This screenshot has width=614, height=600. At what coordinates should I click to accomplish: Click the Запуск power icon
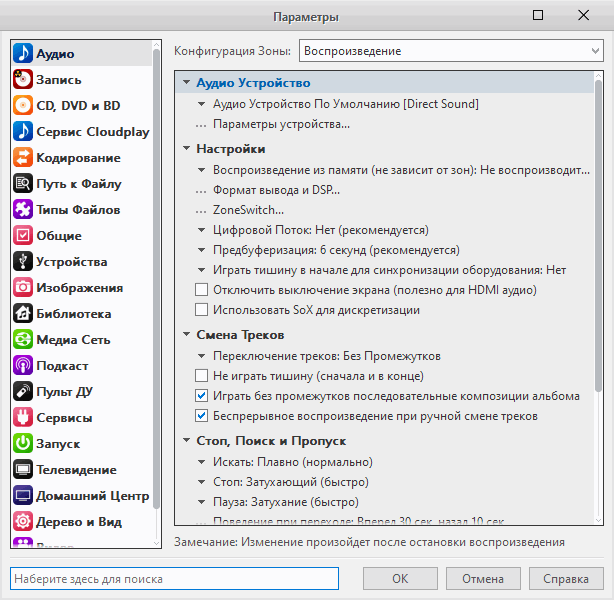pyautogui.click(x=23, y=444)
